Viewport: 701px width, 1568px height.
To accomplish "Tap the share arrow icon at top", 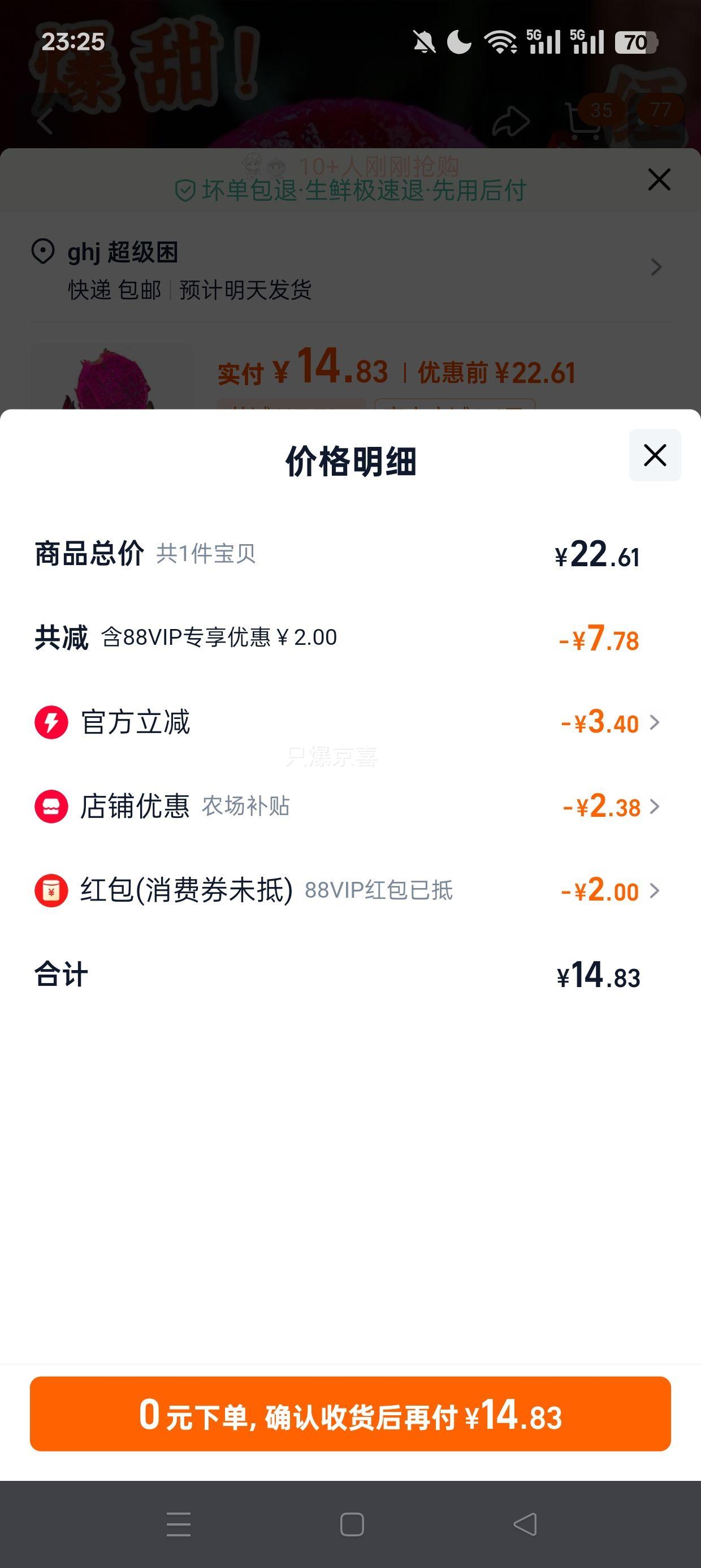I will click(510, 122).
